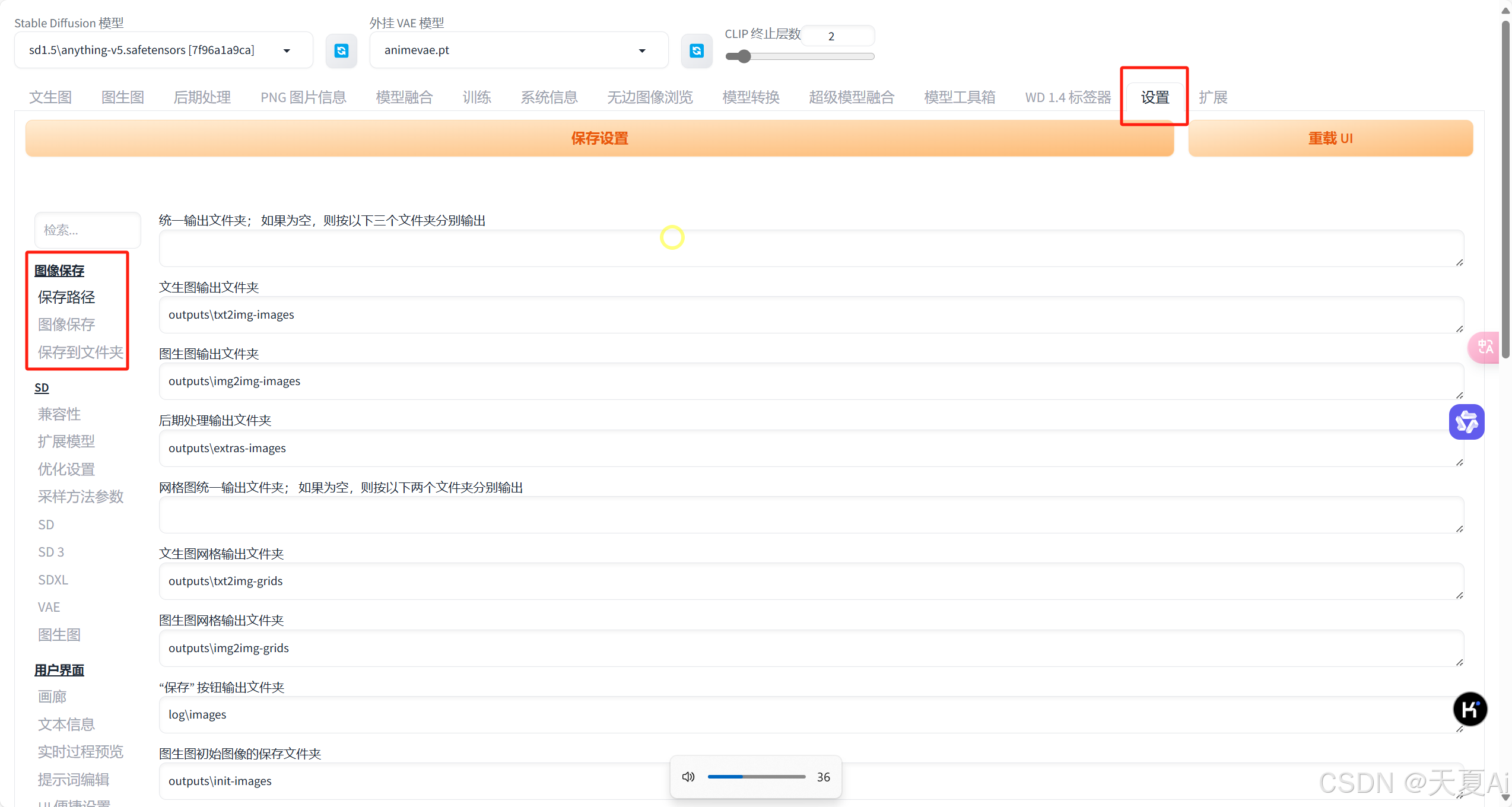Screen dimensions: 1512x807
Task: Open the purple assistant floating icon
Action: click(x=1466, y=422)
